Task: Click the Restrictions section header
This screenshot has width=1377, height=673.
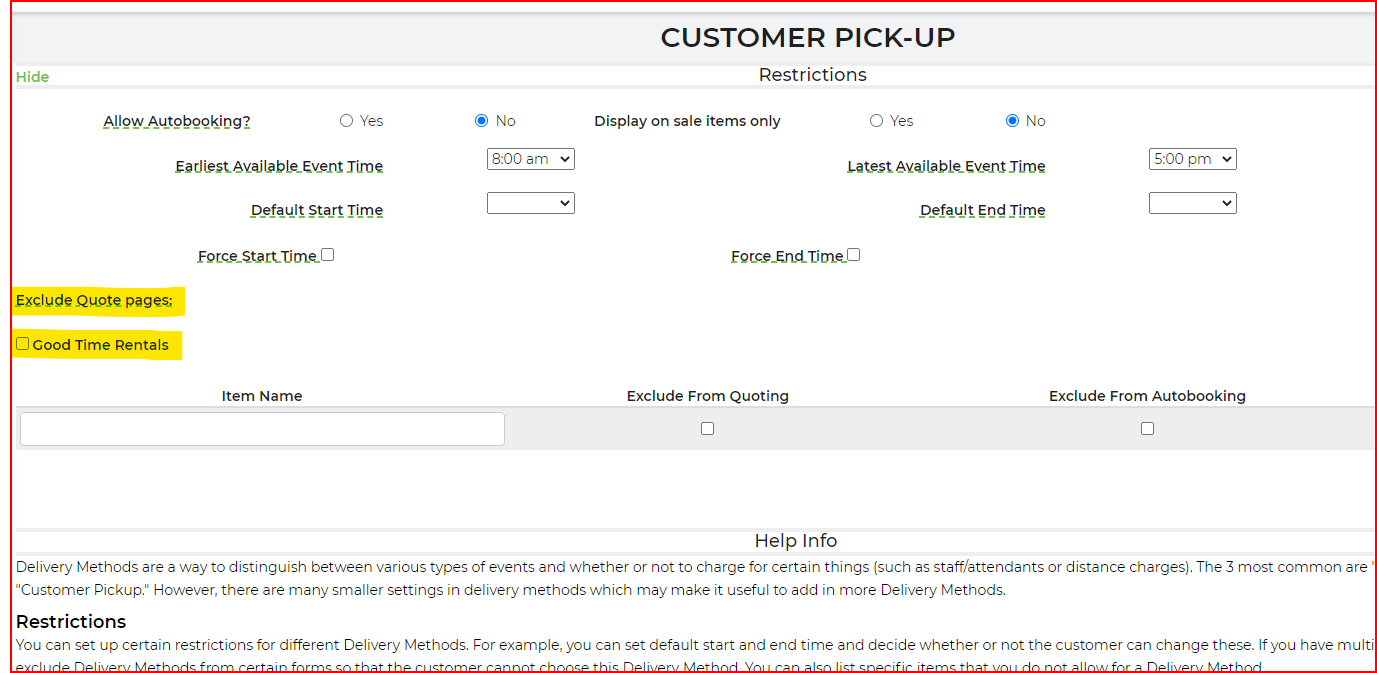Action: [812, 75]
